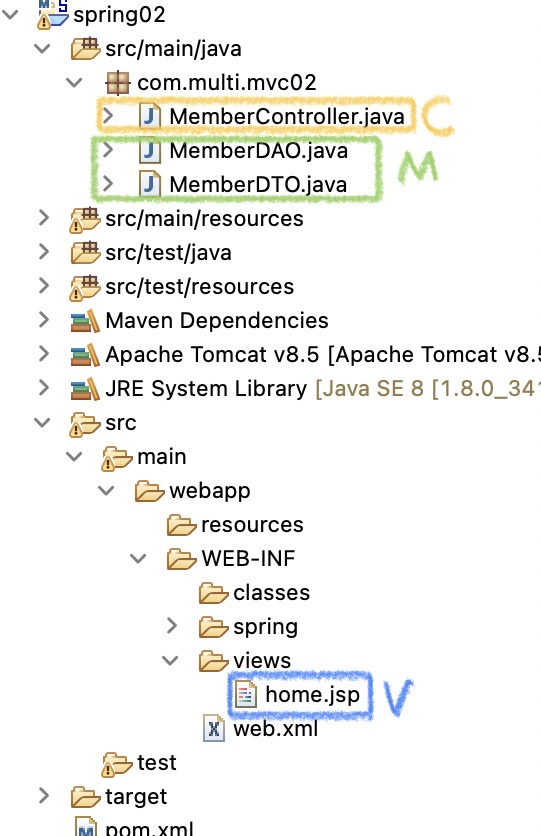Select the resources folder under webapp
Screen dimensions: 541x836
click(252, 525)
